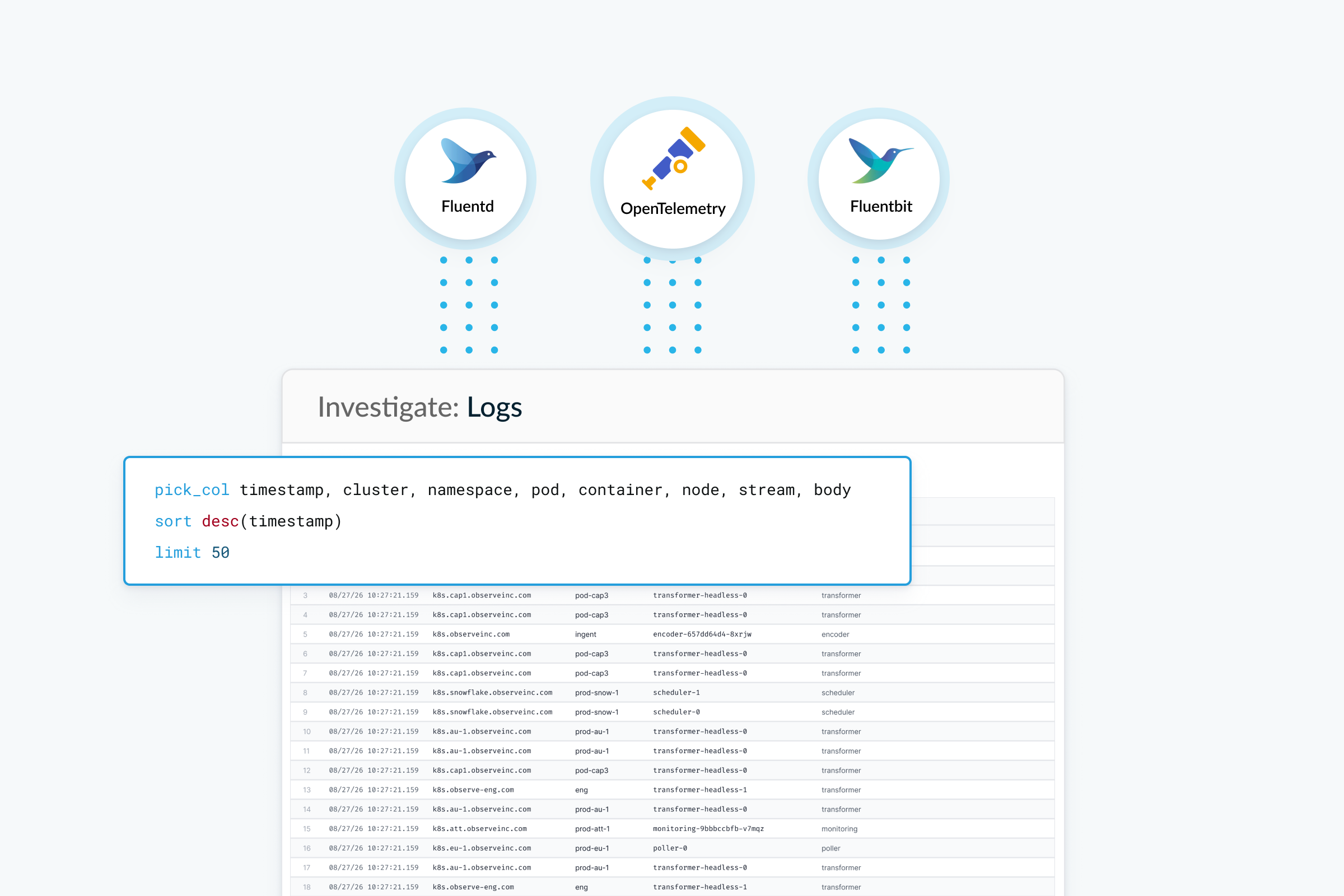Click the Fluentd bird logo

pos(469,161)
